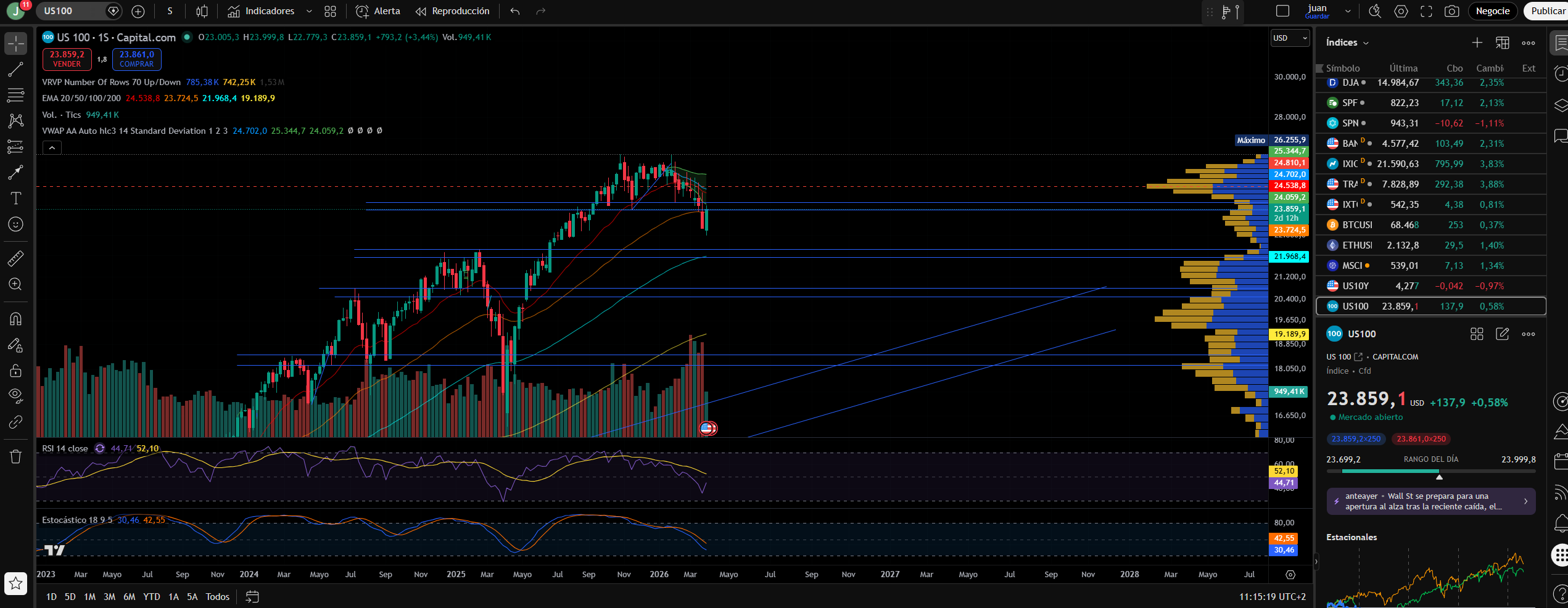
Task: Enter fullscreen mode icon
Action: tap(1426, 11)
